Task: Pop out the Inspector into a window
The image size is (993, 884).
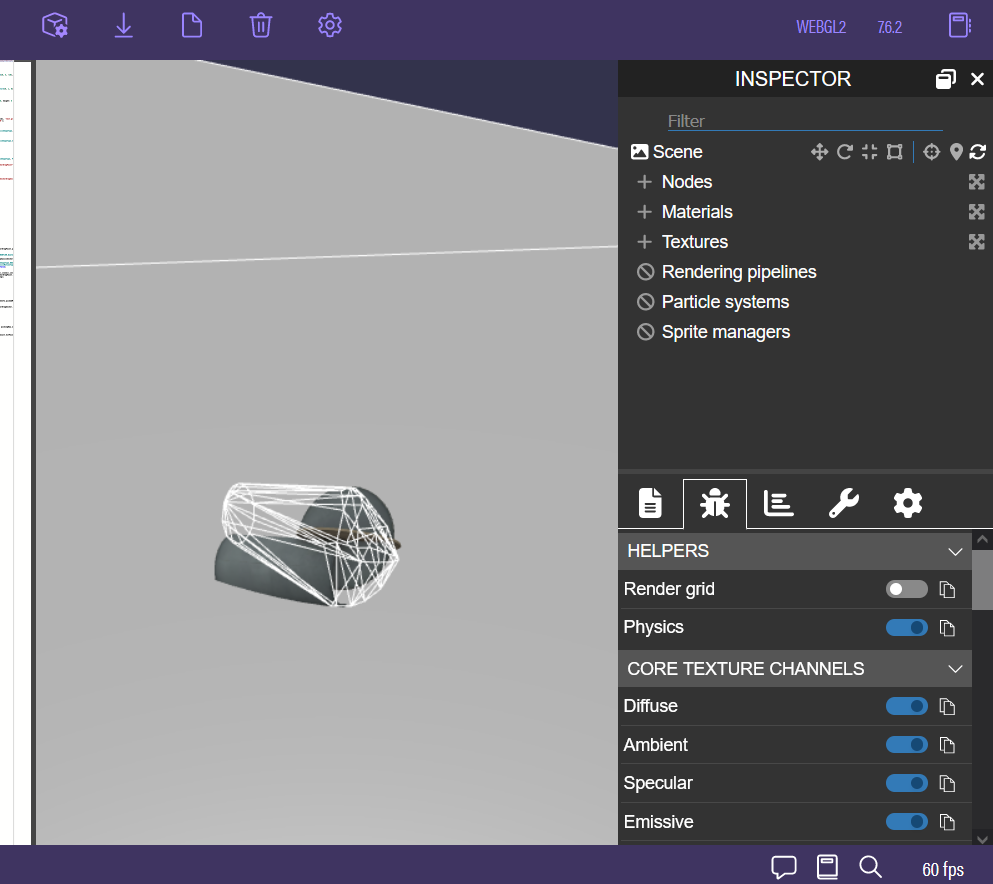Action: click(946, 79)
